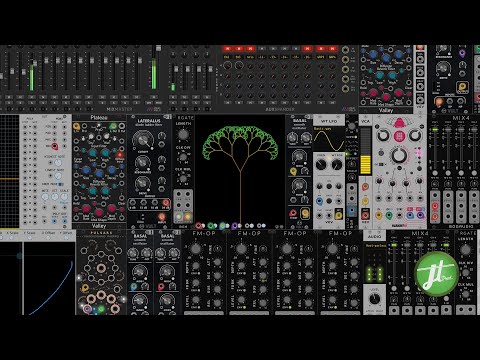
Task: Click the yellow CV jack on the VCA module
Action: [x=365, y=201]
